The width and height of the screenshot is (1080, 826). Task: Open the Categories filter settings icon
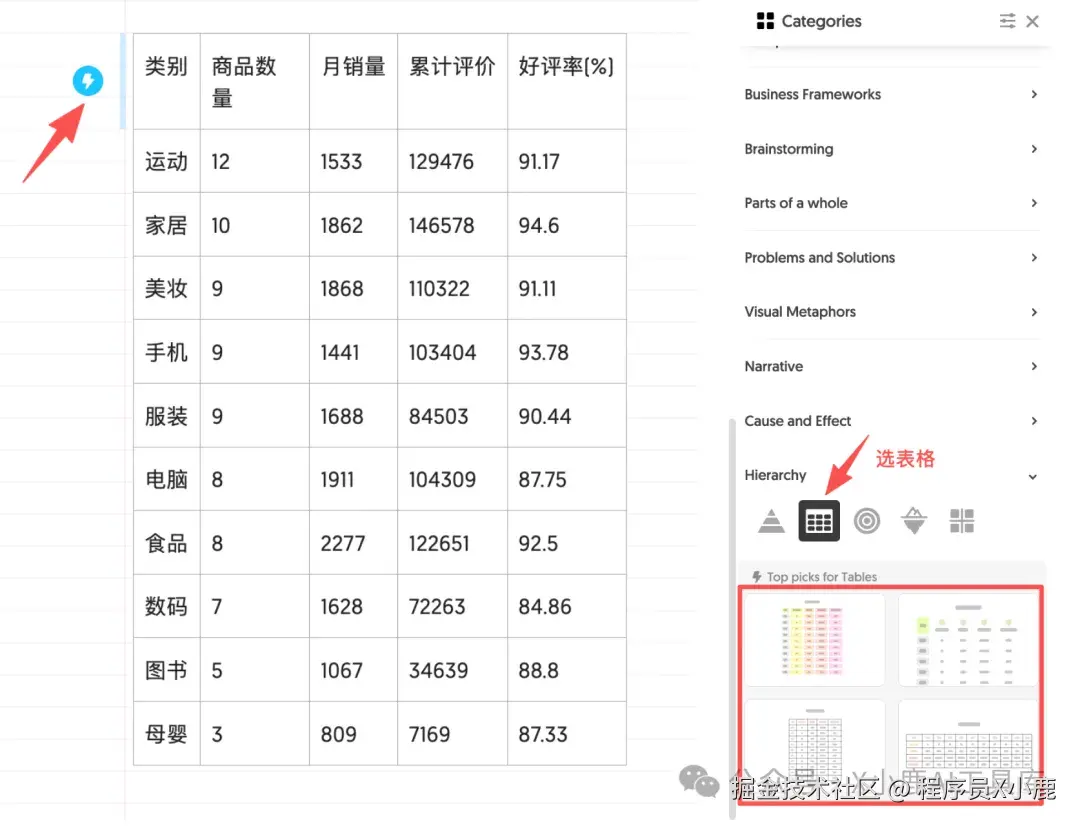[1007, 21]
